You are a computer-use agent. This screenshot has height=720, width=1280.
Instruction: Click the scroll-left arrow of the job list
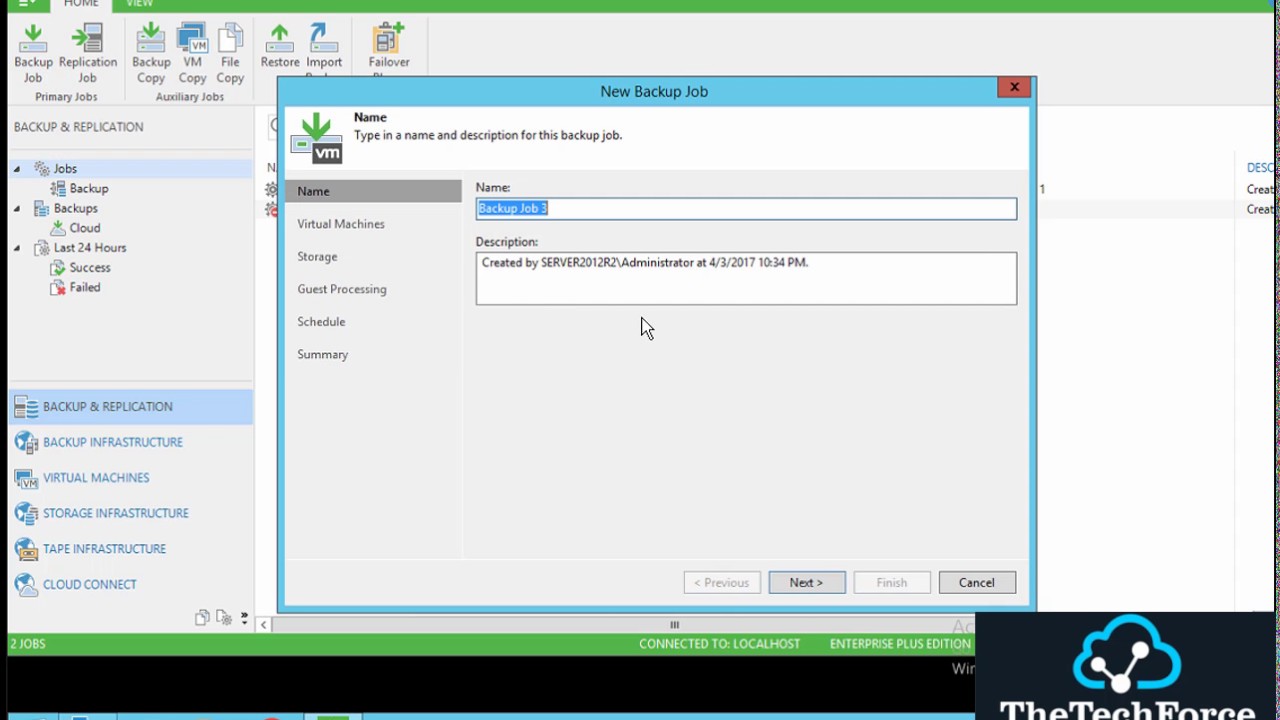[x=263, y=625]
